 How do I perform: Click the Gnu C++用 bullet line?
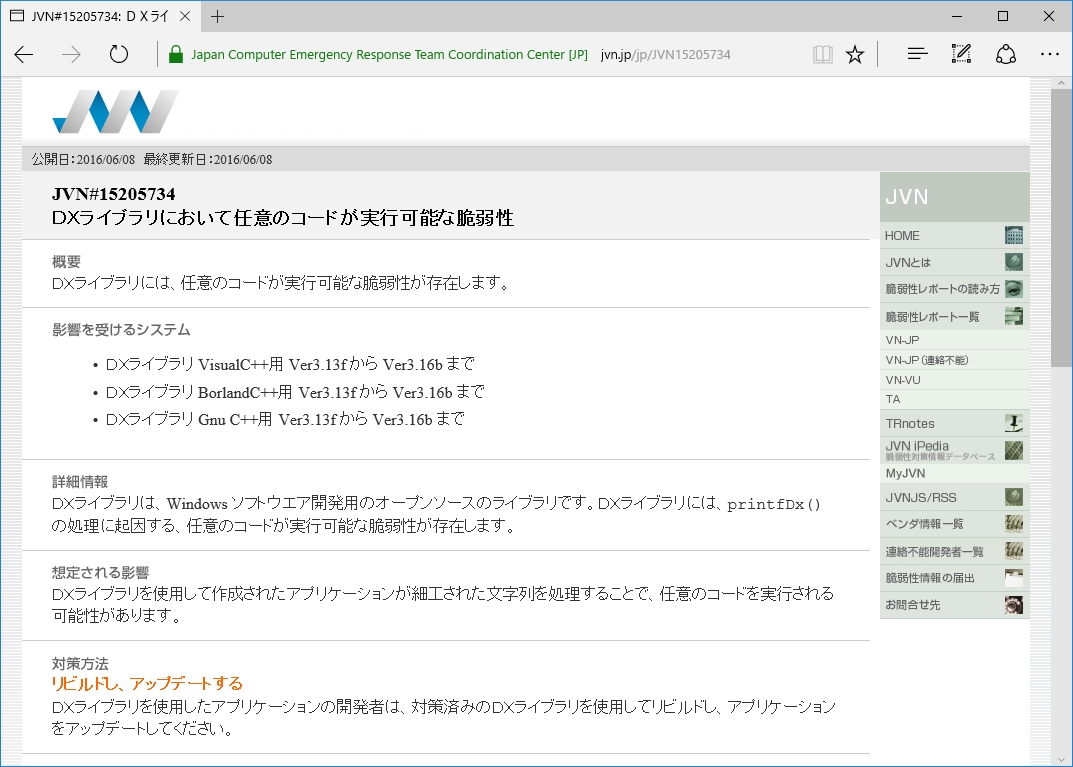pos(285,419)
